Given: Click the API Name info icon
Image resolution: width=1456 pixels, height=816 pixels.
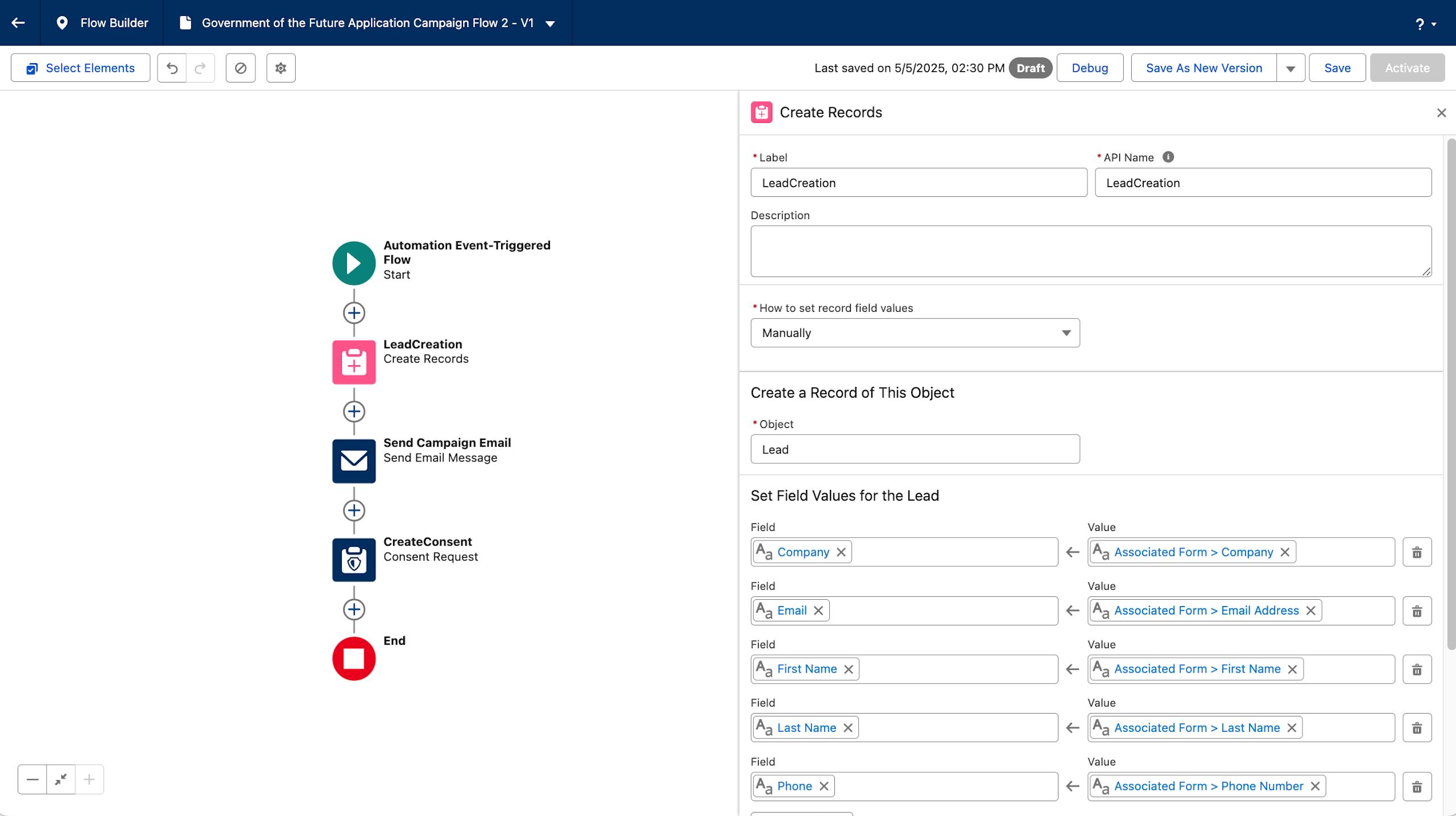Looking at the screenshot, I should pos(1168,157).
